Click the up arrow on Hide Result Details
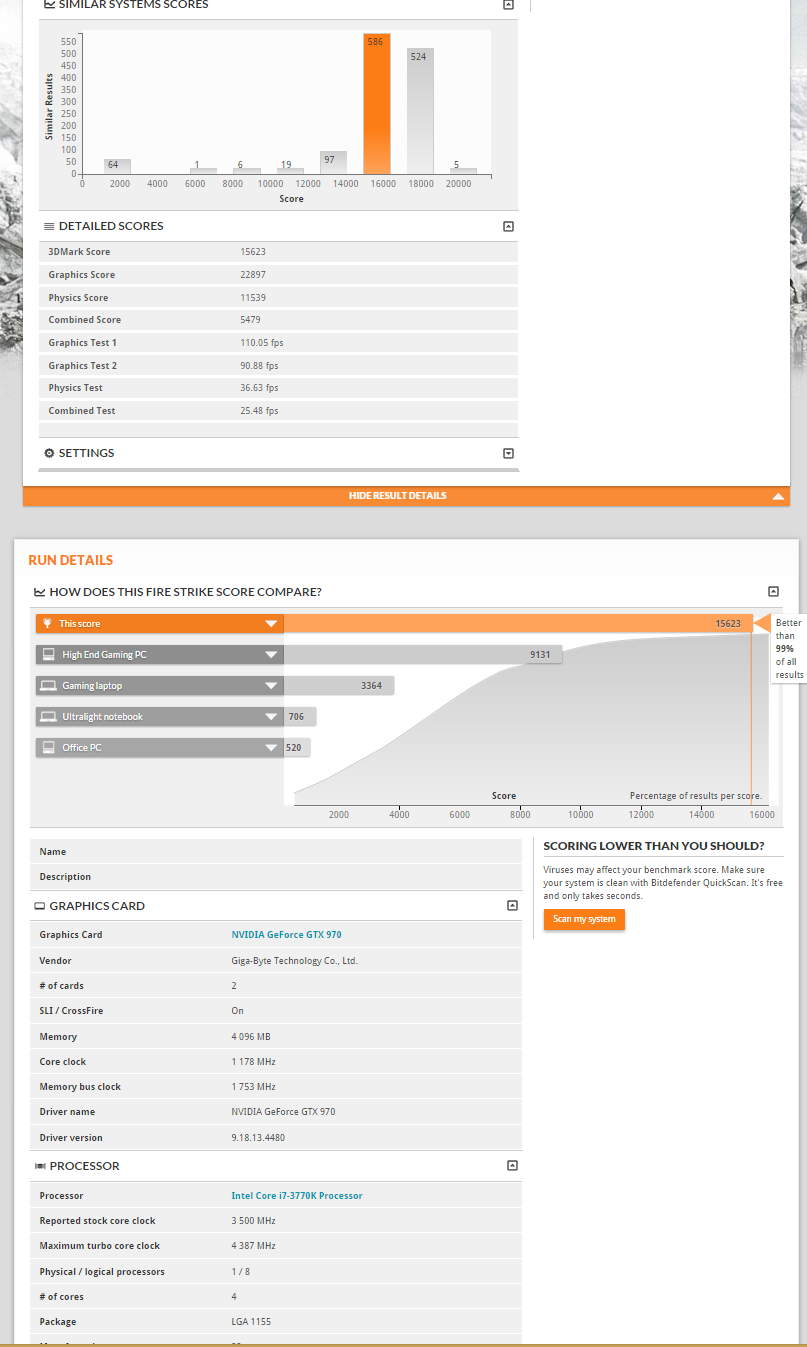Image resolution: width=807 pixels, height=1347 pixels. tap(779, 496)
